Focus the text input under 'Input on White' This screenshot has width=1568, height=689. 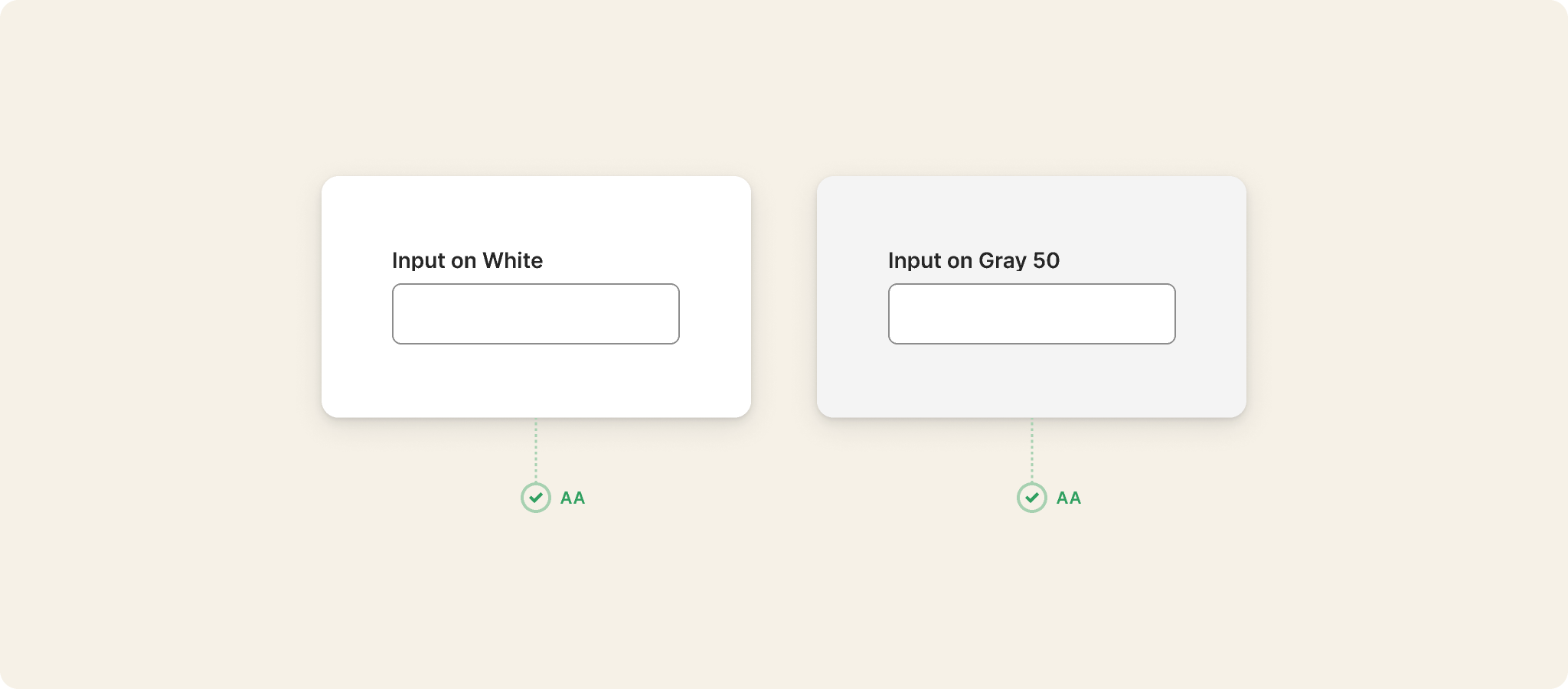click(x=536, y=314)
